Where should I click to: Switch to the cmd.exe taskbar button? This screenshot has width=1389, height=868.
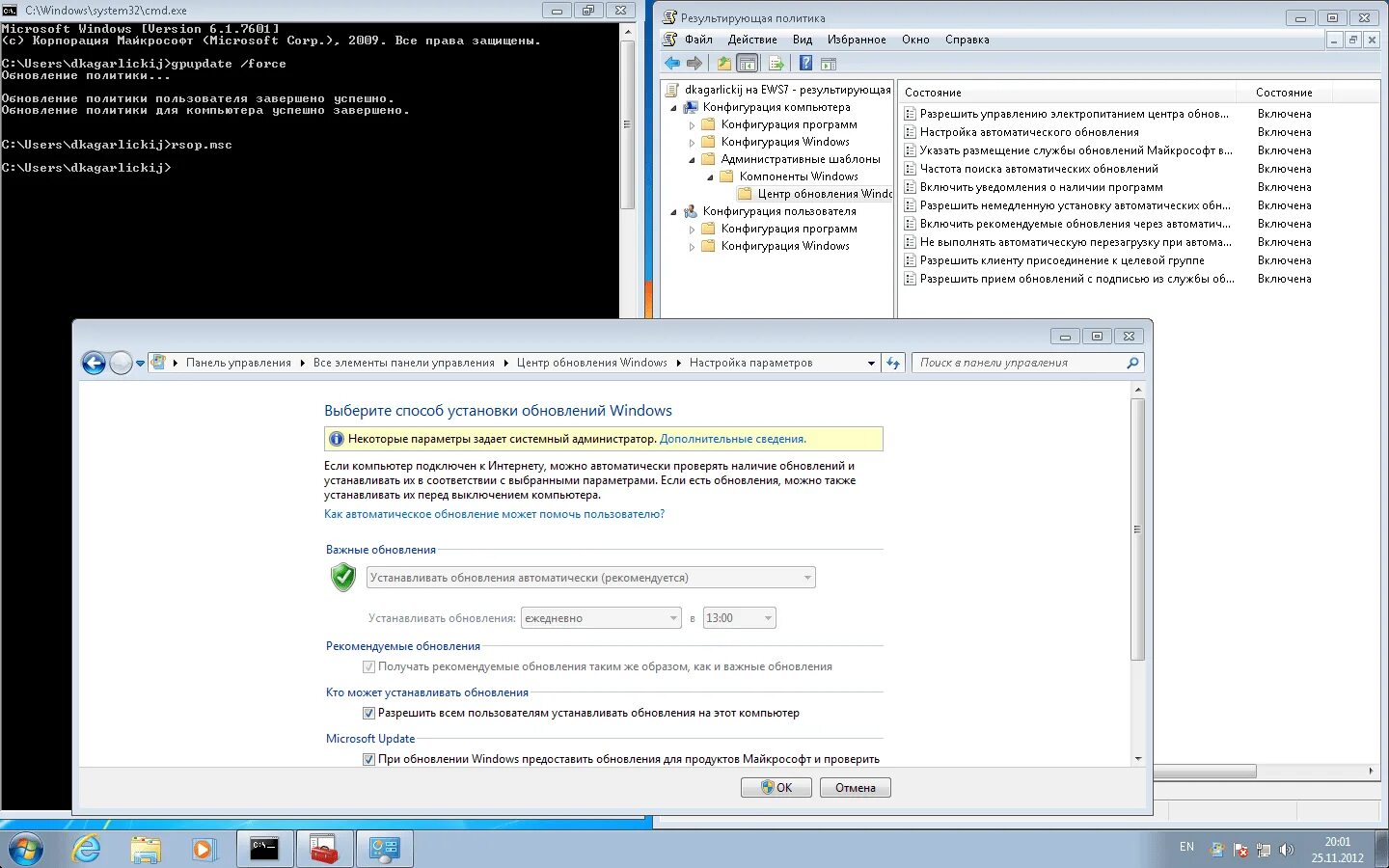[264, 849]
